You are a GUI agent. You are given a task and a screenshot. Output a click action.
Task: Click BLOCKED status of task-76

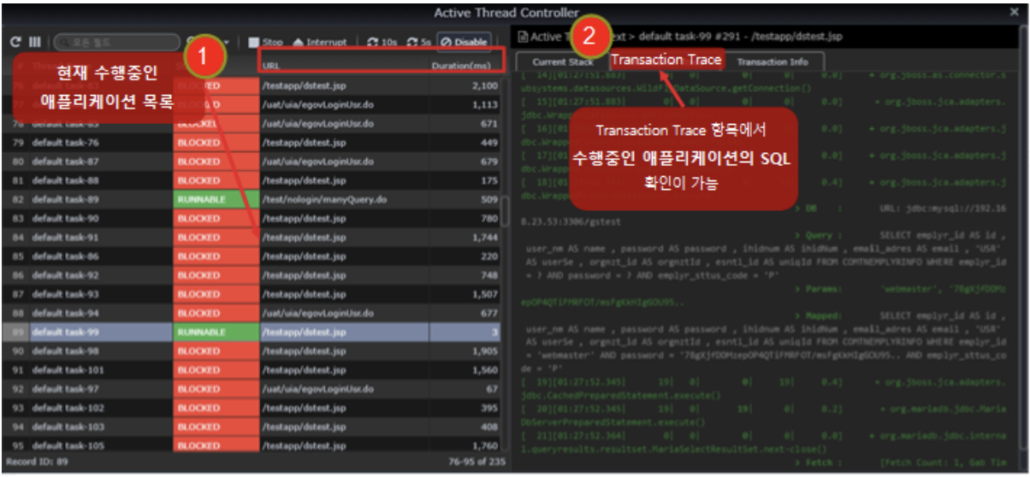tap(216, 143)
